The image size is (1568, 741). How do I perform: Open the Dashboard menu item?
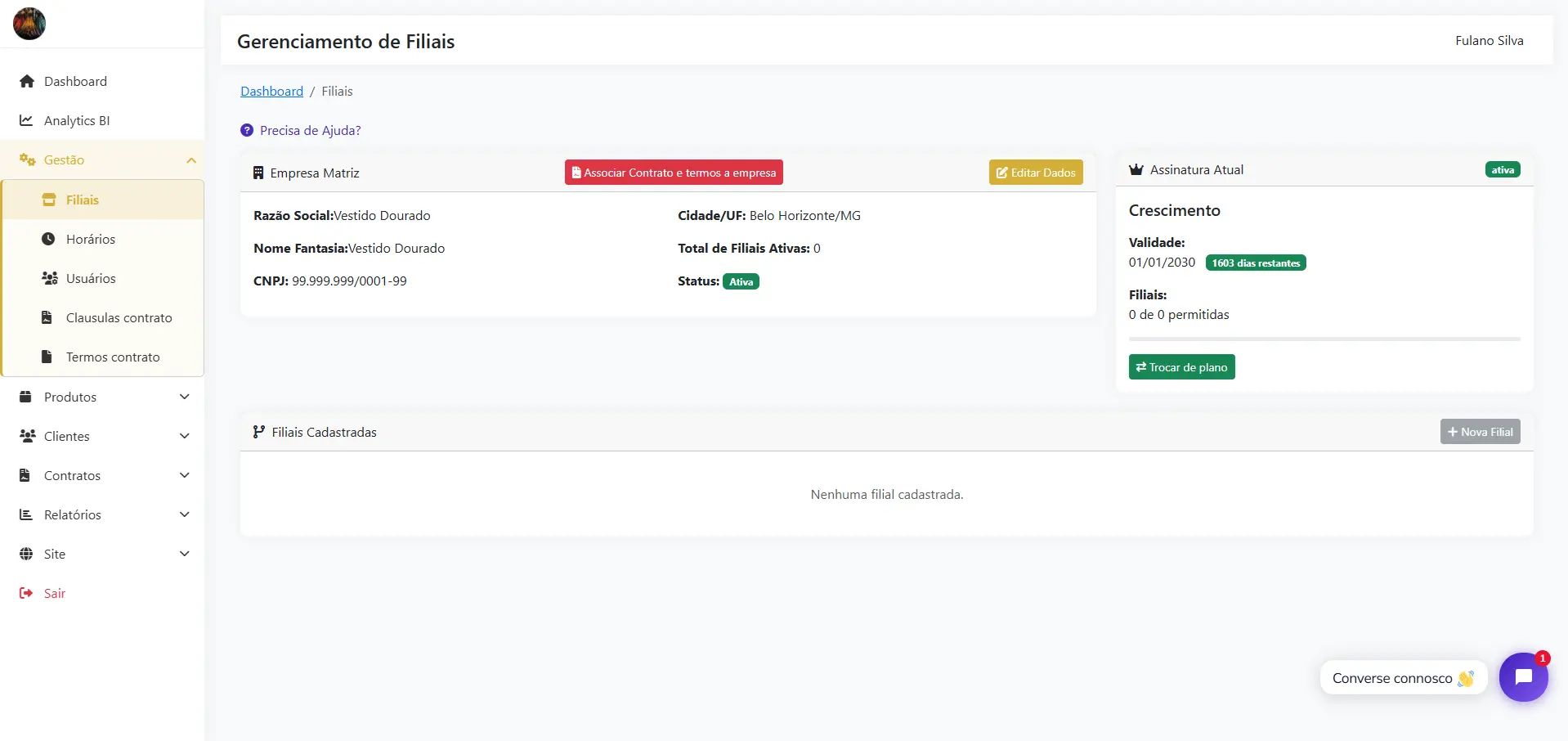pos(102,81)
